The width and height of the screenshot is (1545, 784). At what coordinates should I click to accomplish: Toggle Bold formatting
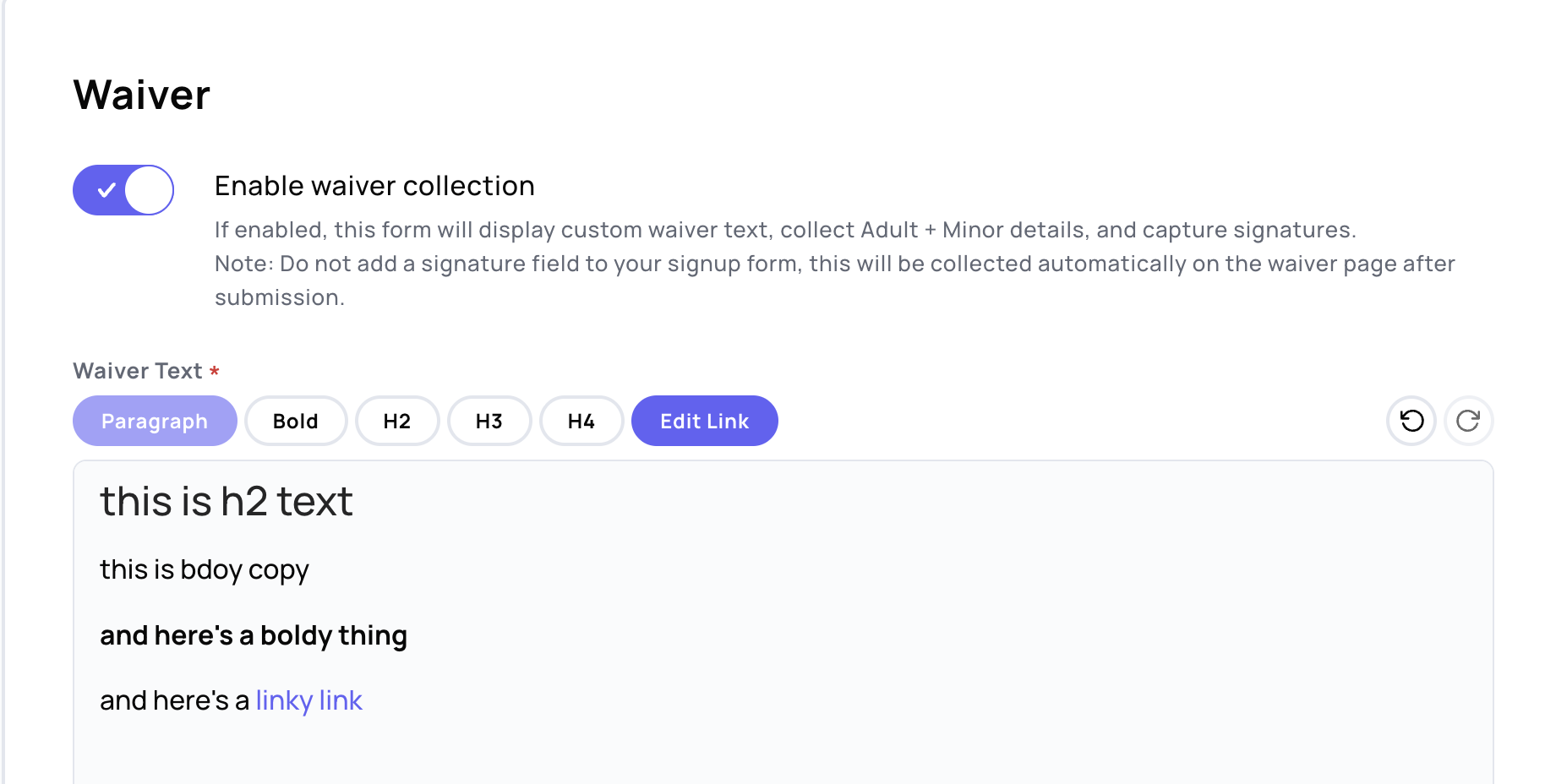[296, 421]
